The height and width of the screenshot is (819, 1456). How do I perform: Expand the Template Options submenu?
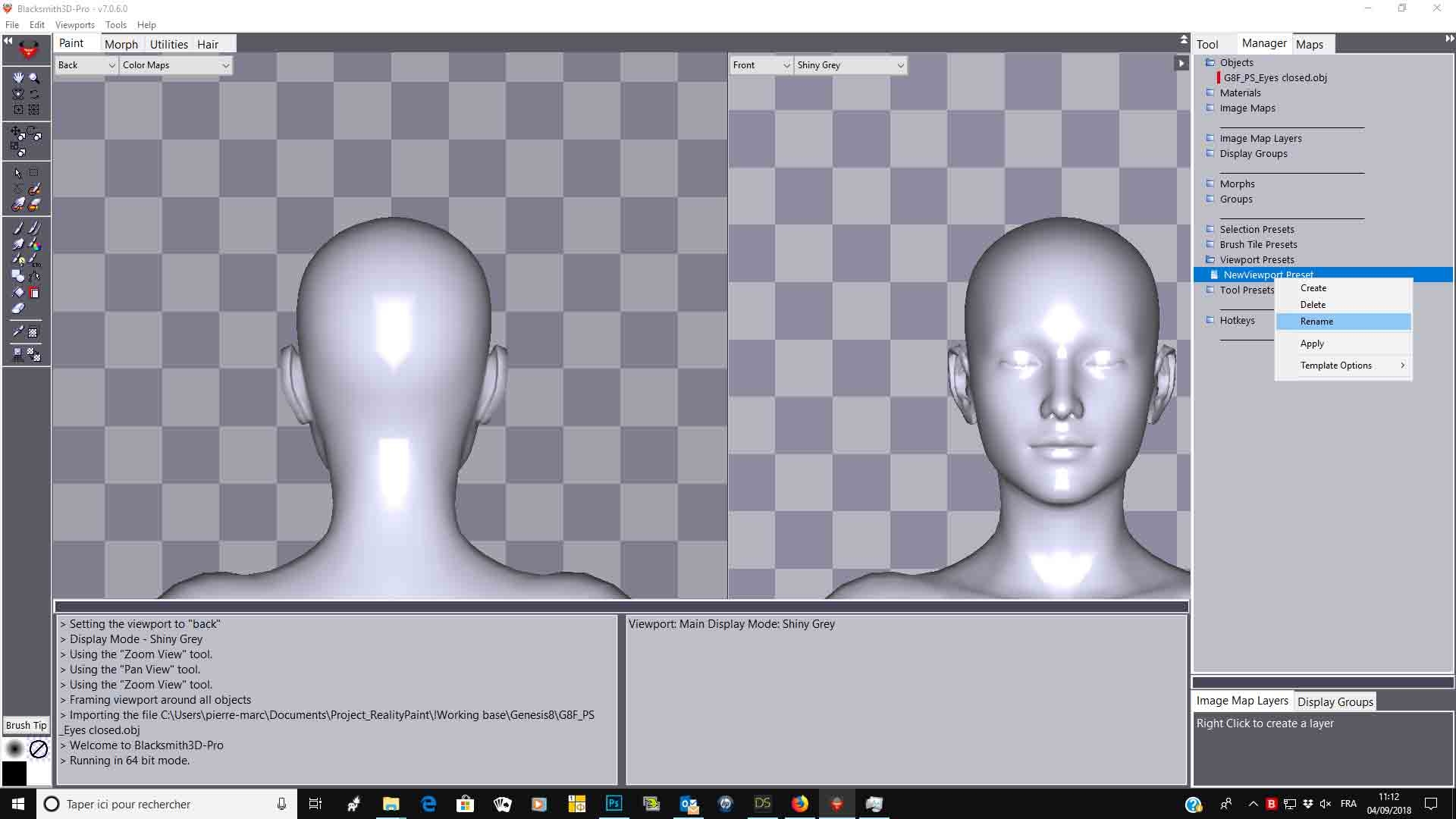1344,366
